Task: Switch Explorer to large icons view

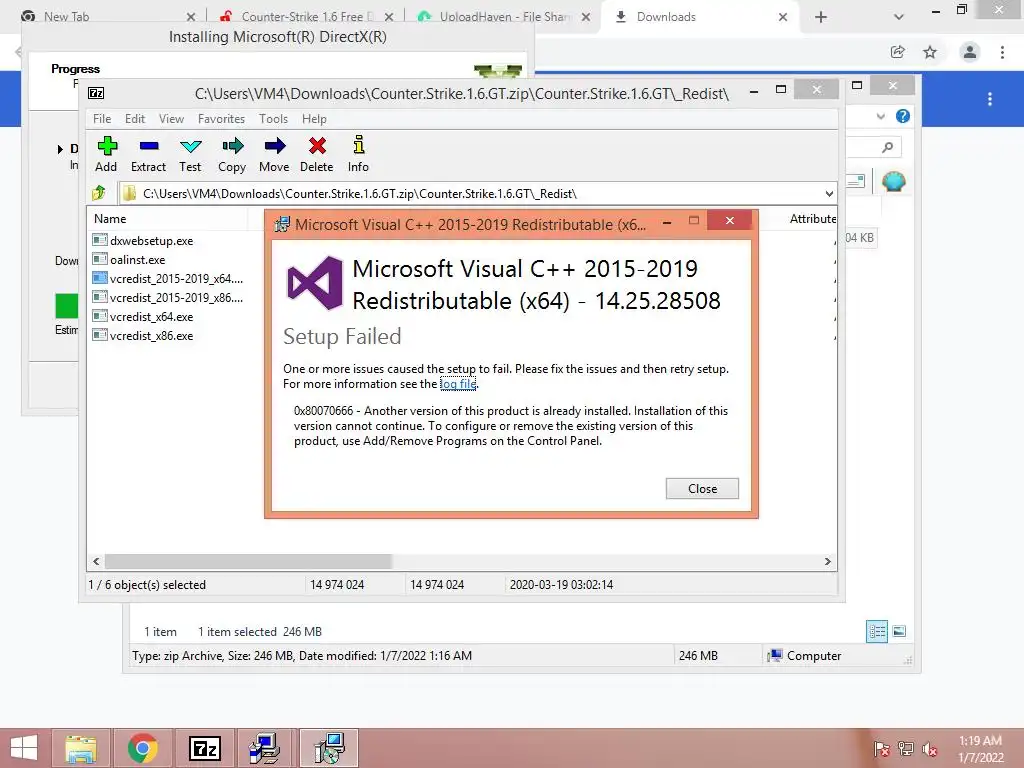Action: (899, 631)
